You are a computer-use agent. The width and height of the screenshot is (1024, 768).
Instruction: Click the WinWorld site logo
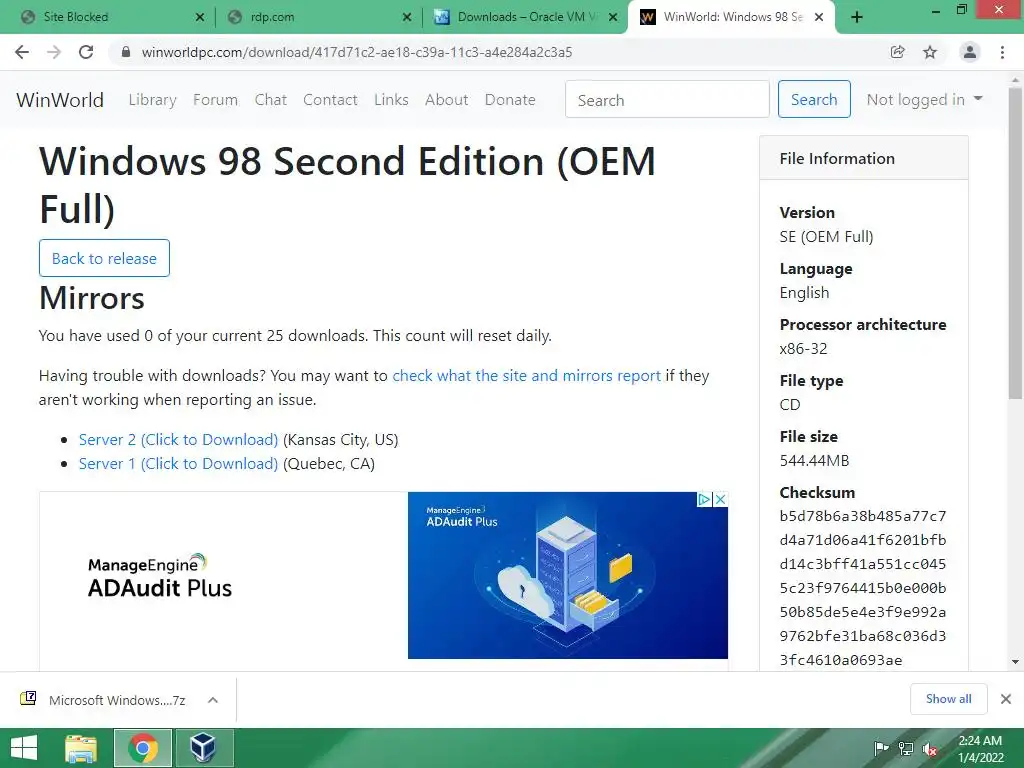pos(60,100)
